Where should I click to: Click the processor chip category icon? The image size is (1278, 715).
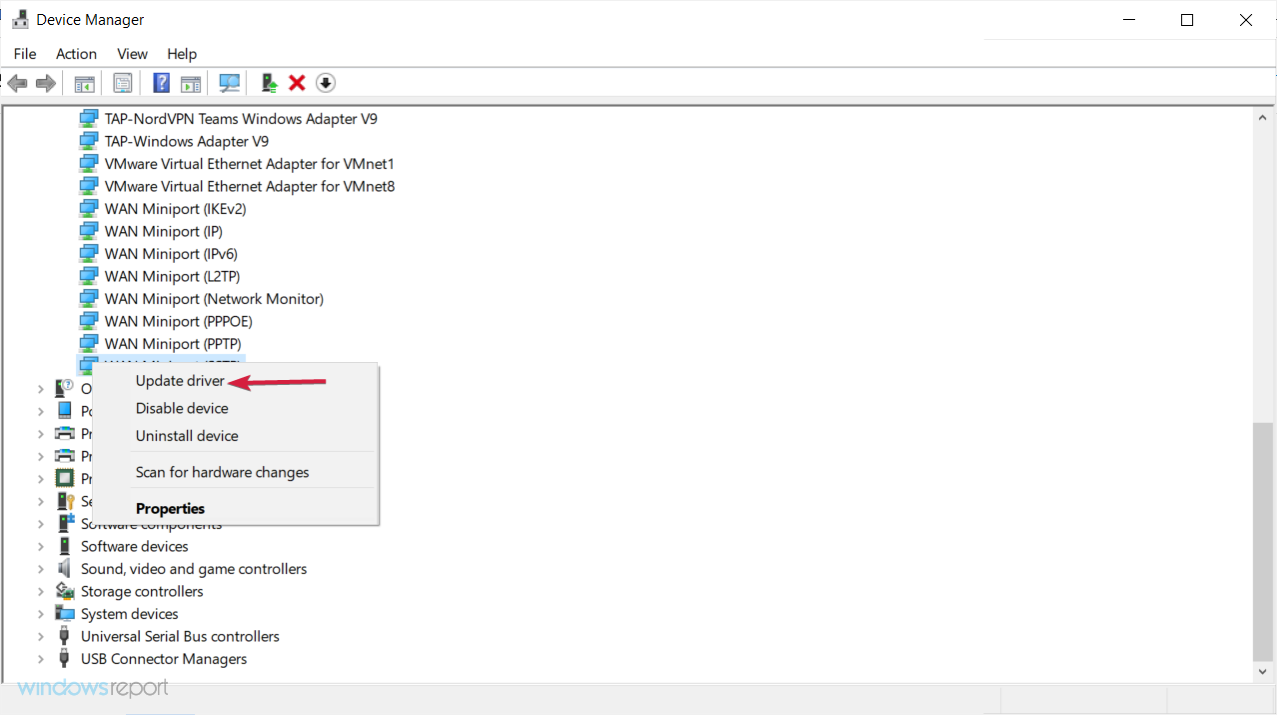pyautogui.click(x=65, y=478)
